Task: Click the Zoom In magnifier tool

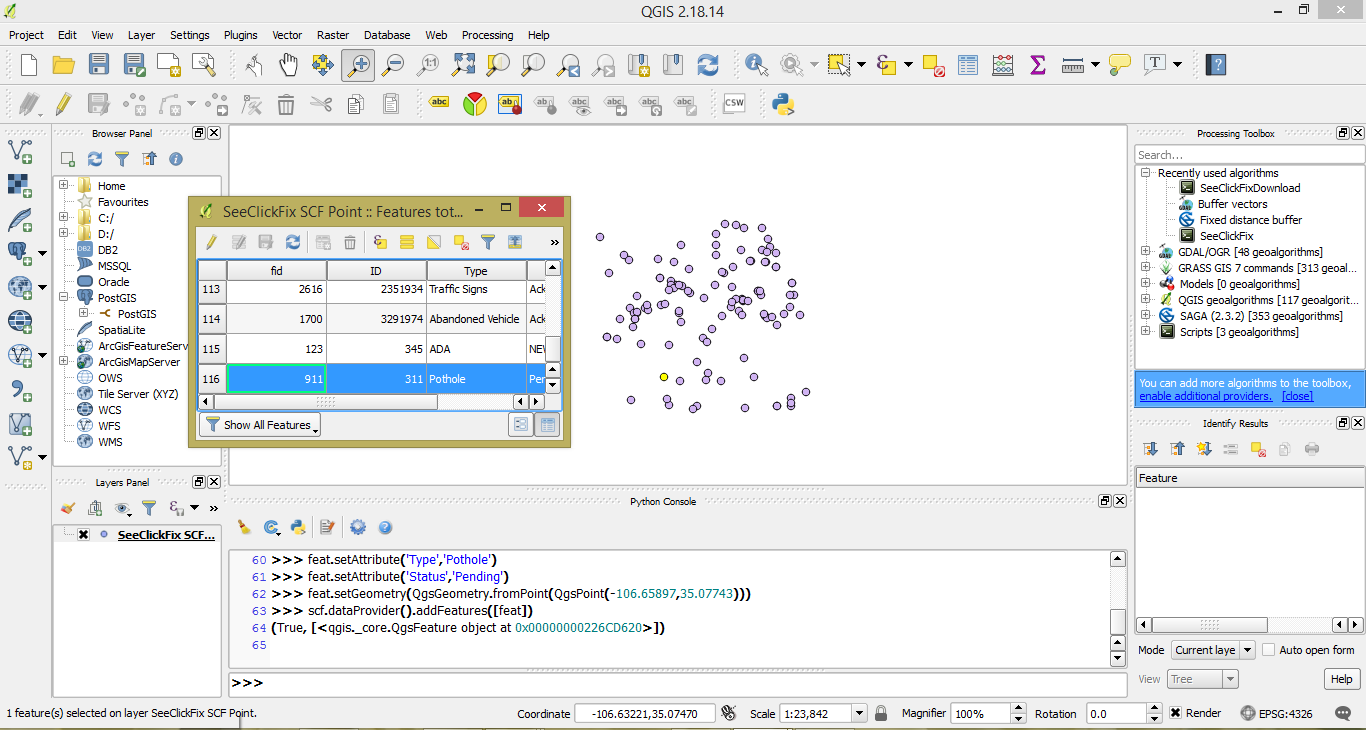Action: [357, 65]
